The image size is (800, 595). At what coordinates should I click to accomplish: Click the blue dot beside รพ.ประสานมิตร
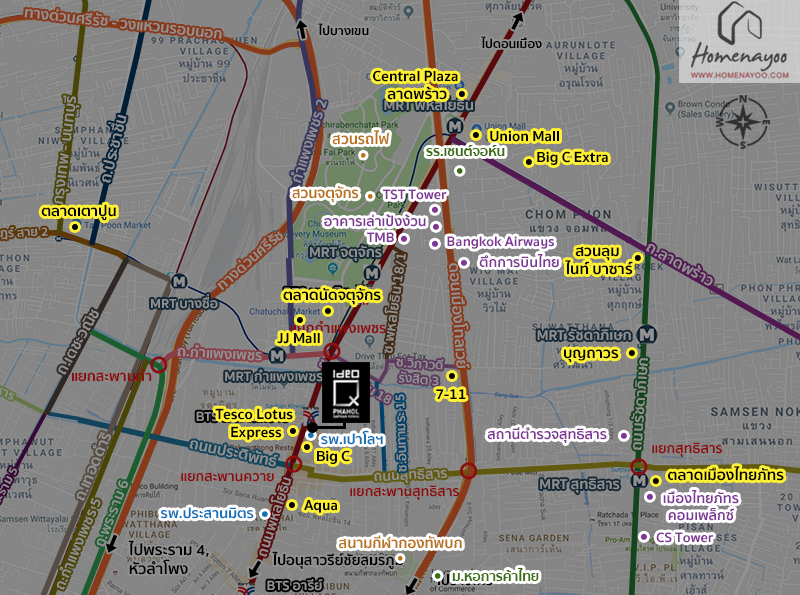[x=264, y=513]
